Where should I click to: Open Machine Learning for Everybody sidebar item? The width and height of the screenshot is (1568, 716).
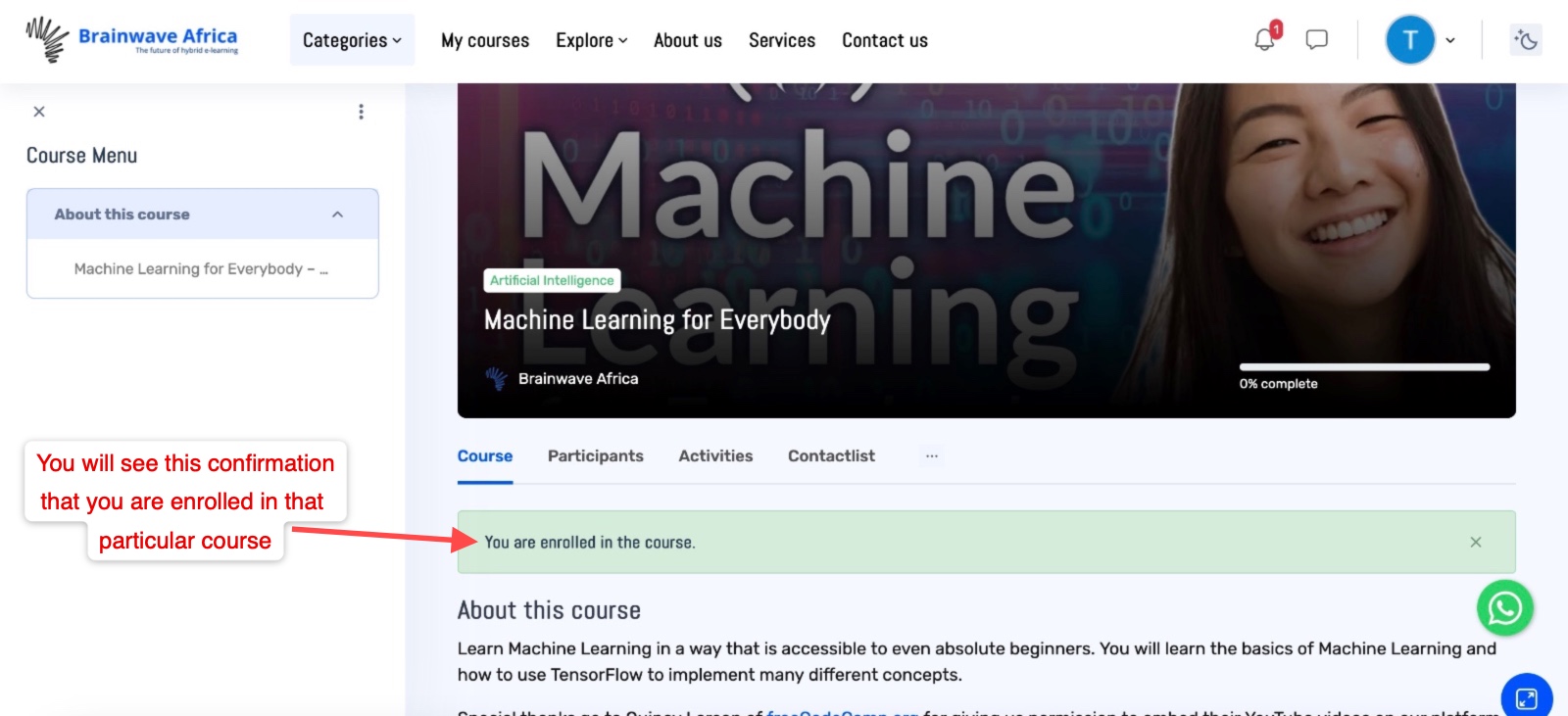(201, 268)
